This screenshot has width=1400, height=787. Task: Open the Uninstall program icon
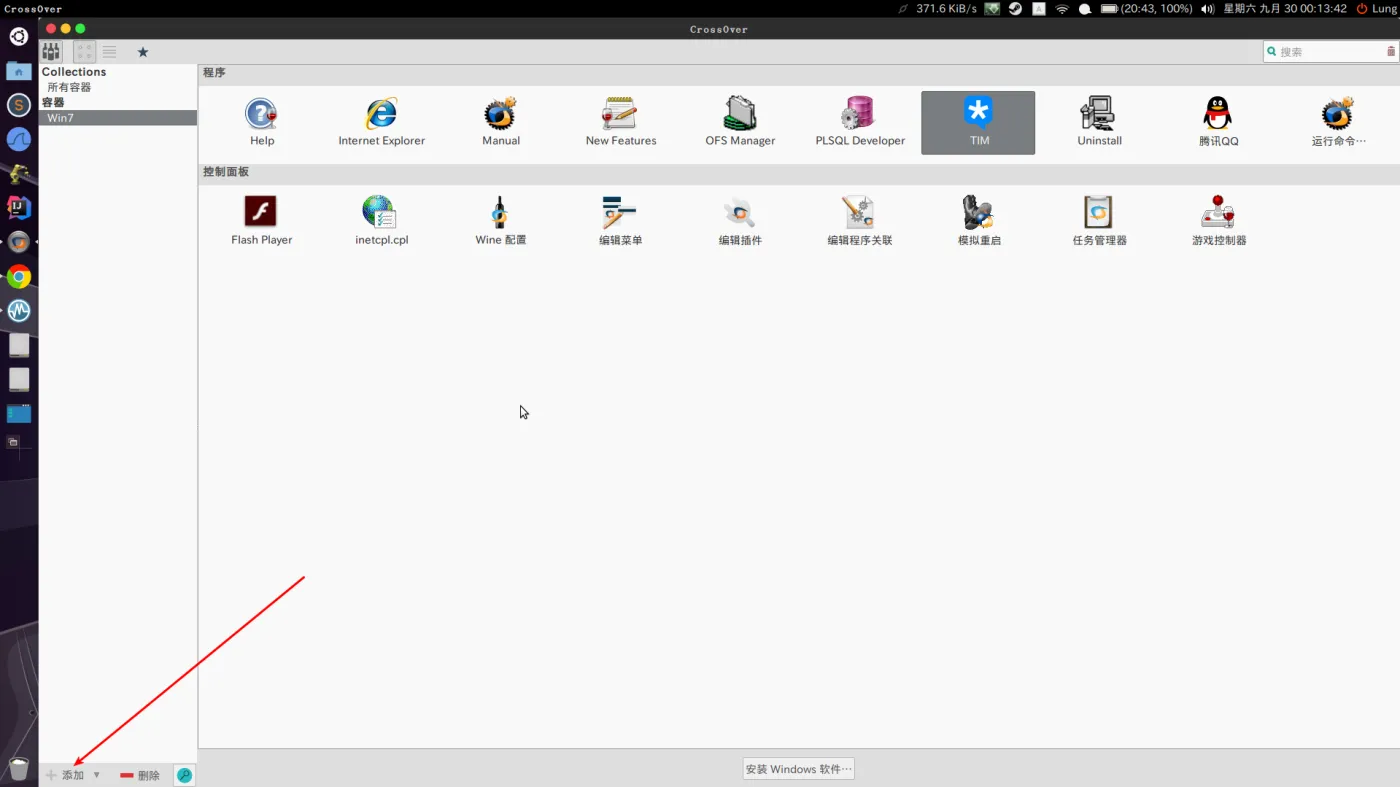(1099, 122)
